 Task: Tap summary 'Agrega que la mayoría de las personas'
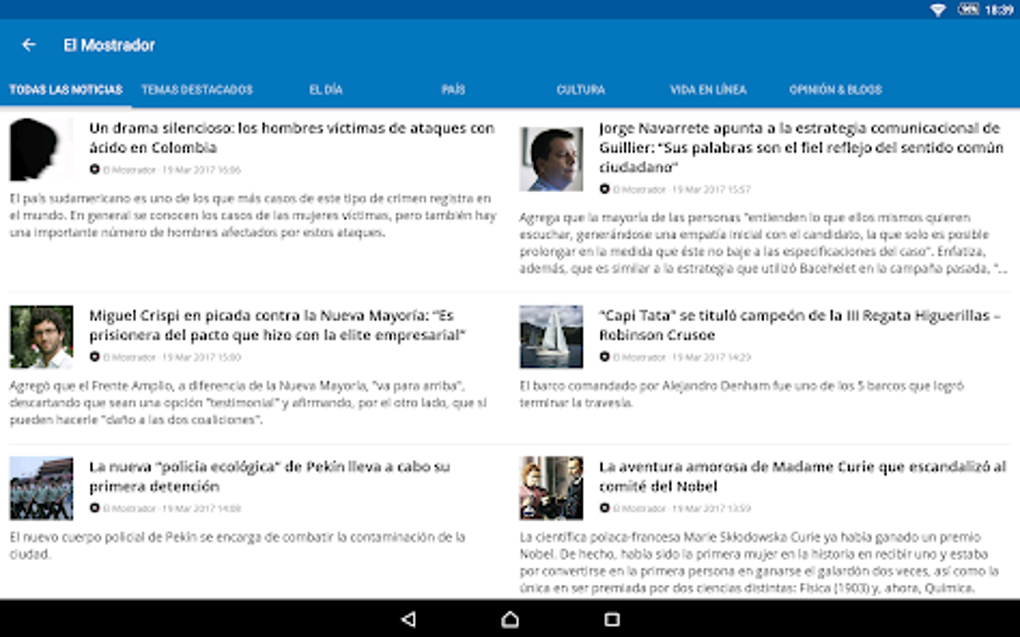(x=763, y=243)
